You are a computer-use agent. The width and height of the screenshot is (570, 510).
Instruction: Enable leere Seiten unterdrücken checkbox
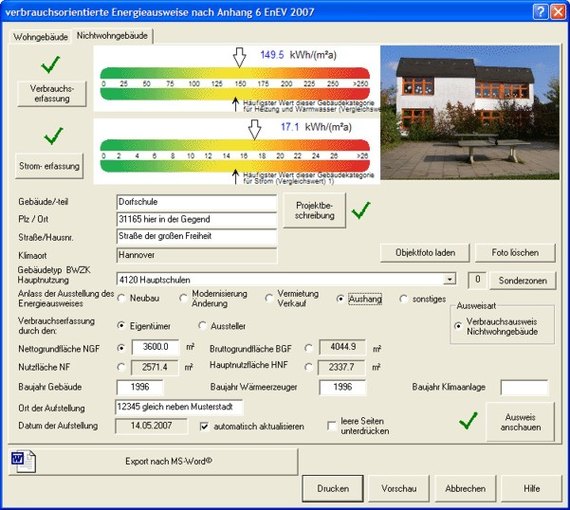[332, 426]
